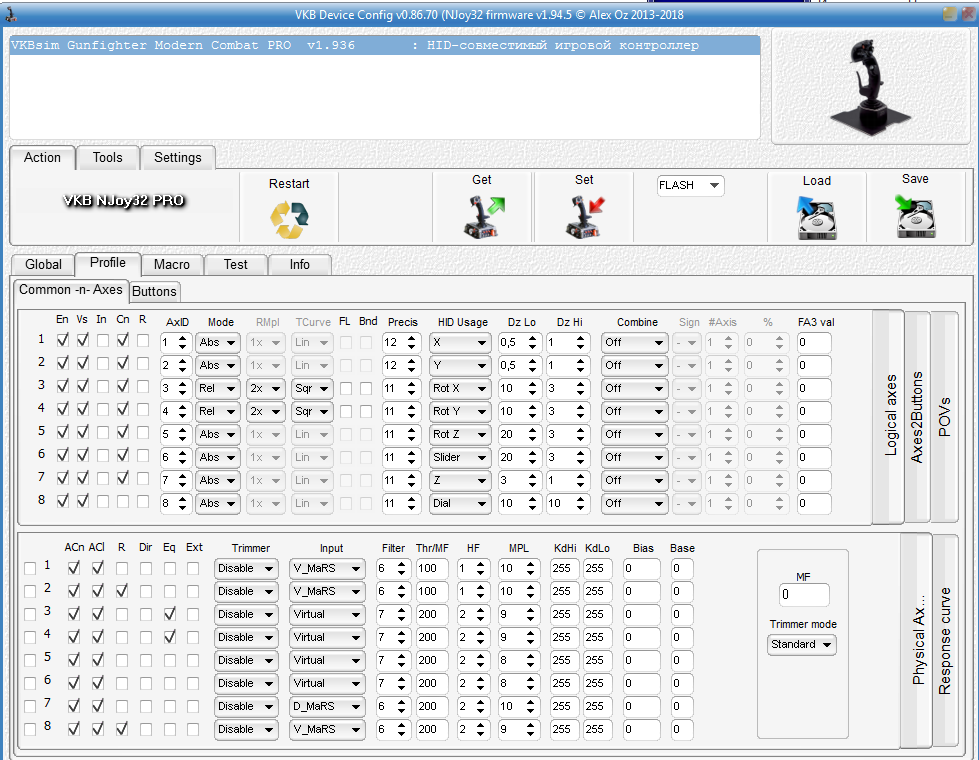979x760 pixels.
Task: Adjust AxID stepper for logical axis 1
Action: point(182,342)
